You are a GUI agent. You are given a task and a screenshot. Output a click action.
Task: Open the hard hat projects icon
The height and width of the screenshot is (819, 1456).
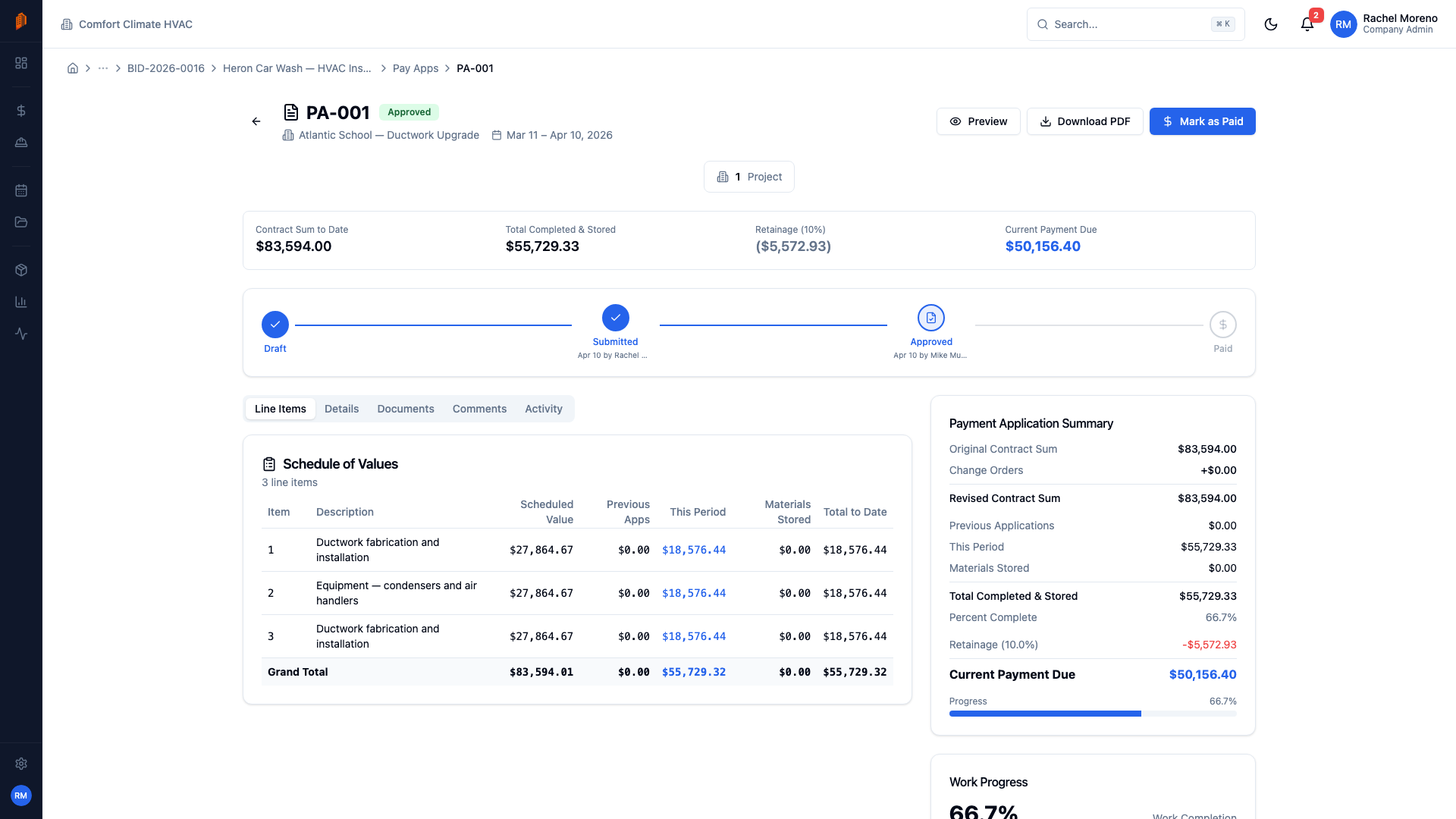click(x=21, y=142)
